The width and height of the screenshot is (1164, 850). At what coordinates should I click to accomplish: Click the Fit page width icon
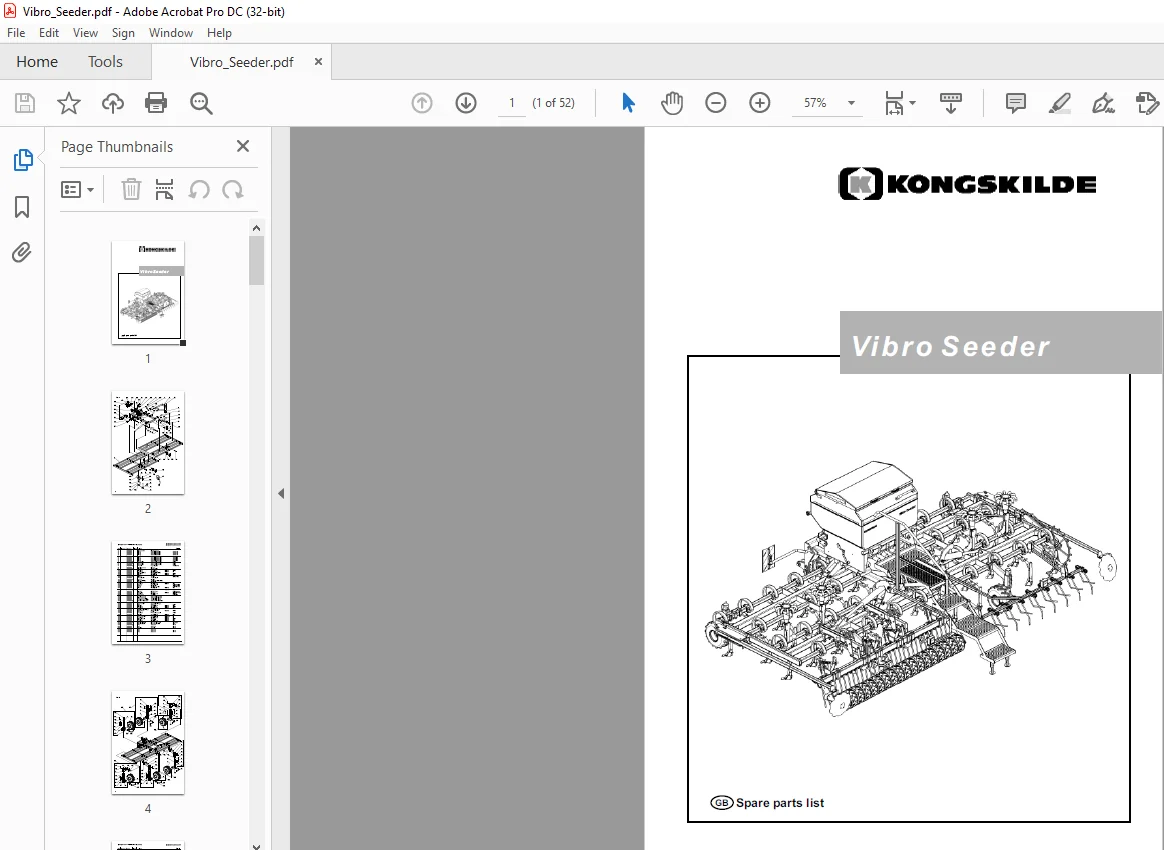click(894, 103)
